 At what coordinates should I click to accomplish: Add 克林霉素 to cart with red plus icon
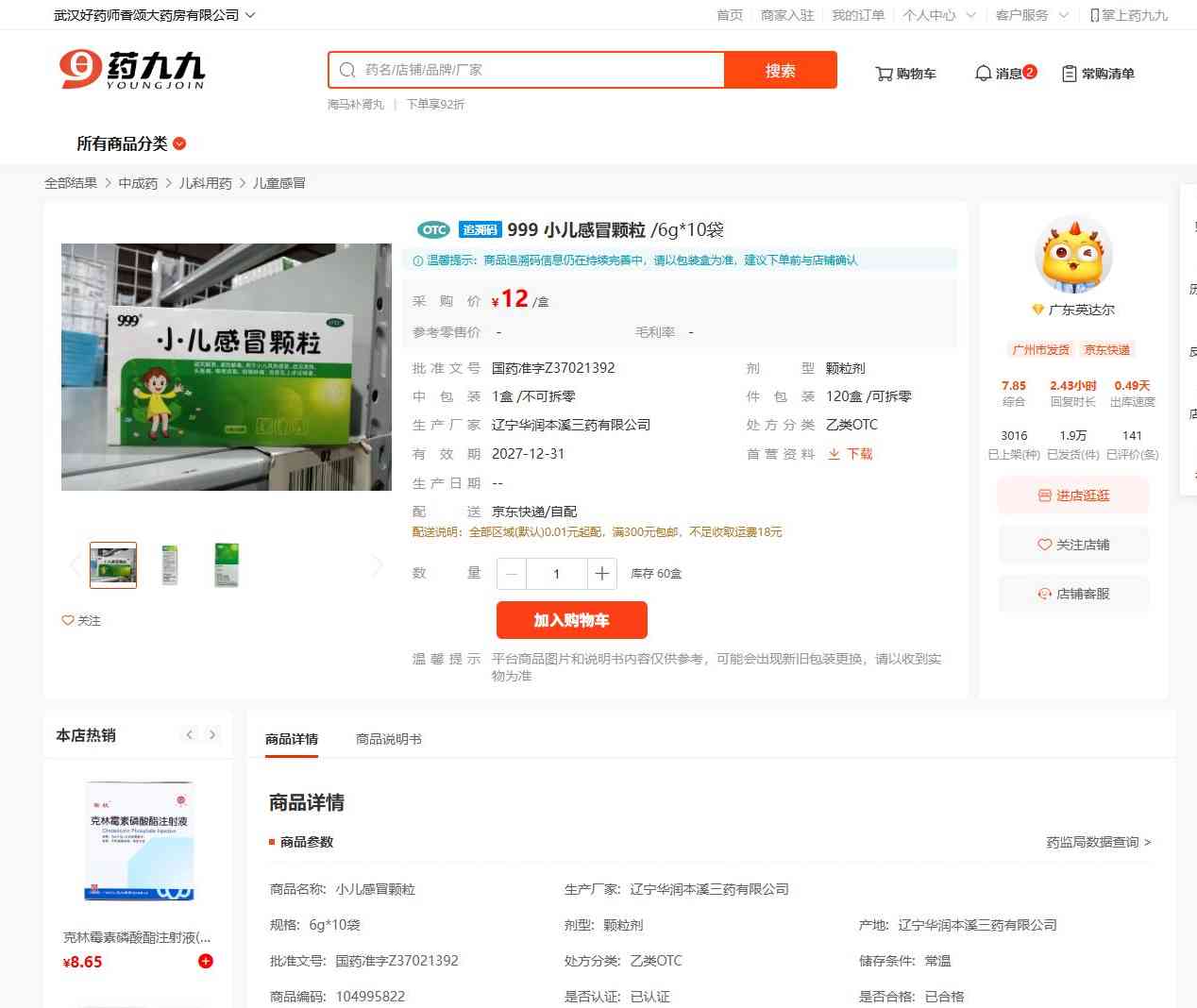[x=206, y=961]
